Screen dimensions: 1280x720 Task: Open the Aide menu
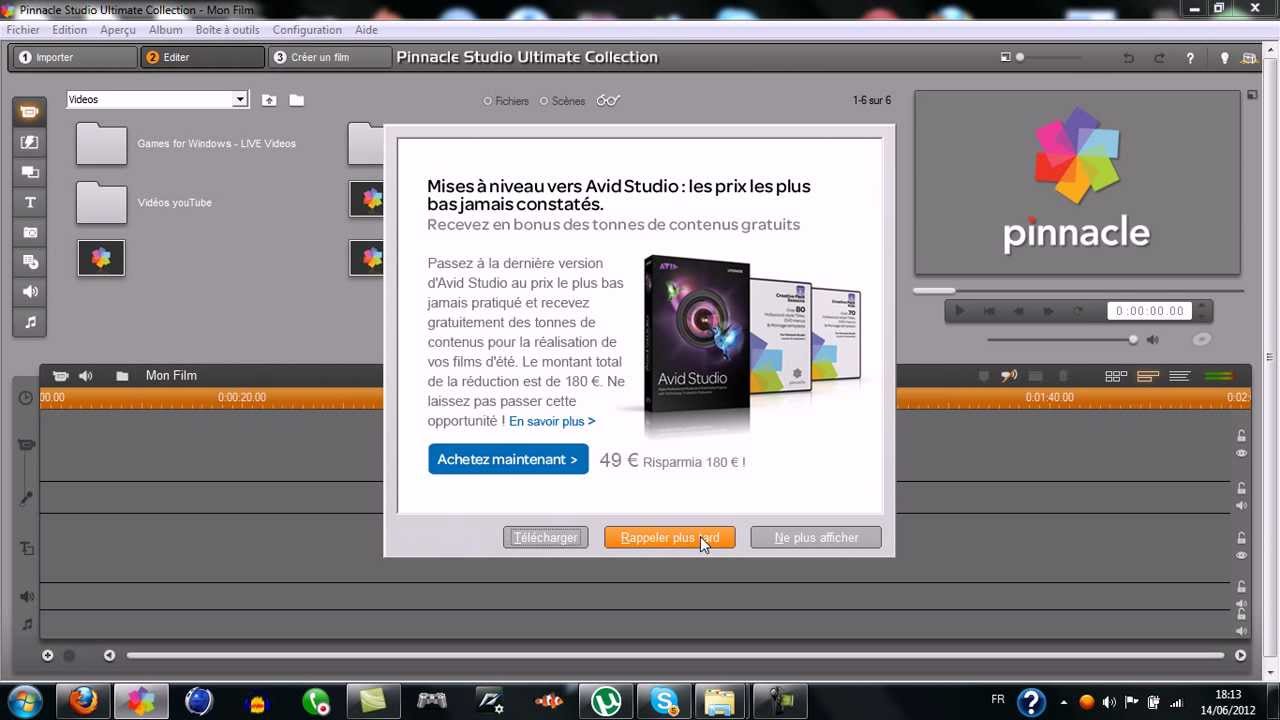pyautogui.click(x=366, y=30)
